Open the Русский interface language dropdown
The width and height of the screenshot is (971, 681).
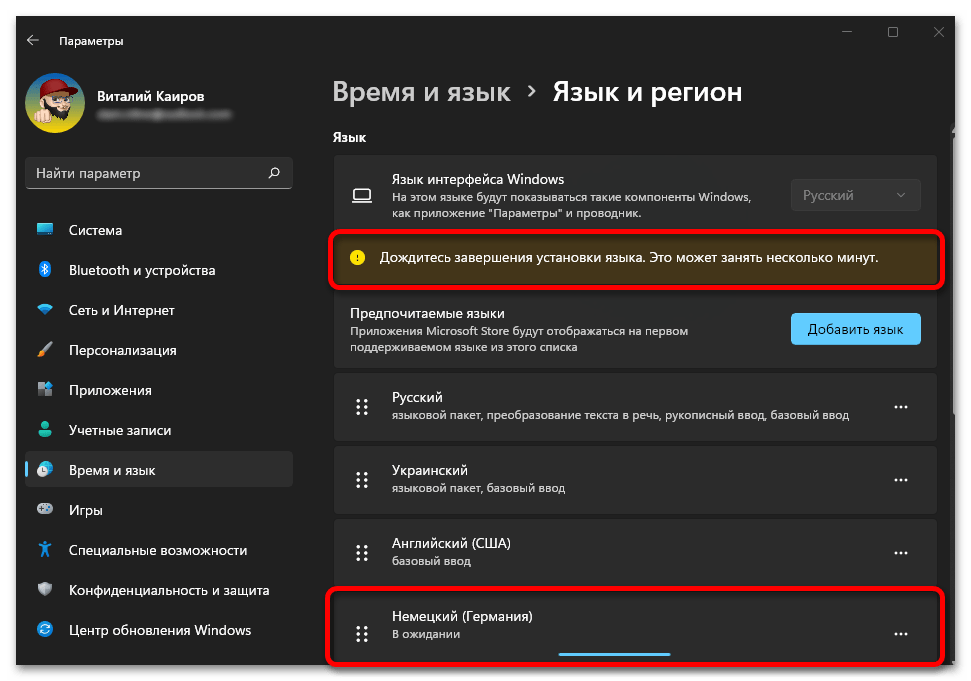point(855,196)
